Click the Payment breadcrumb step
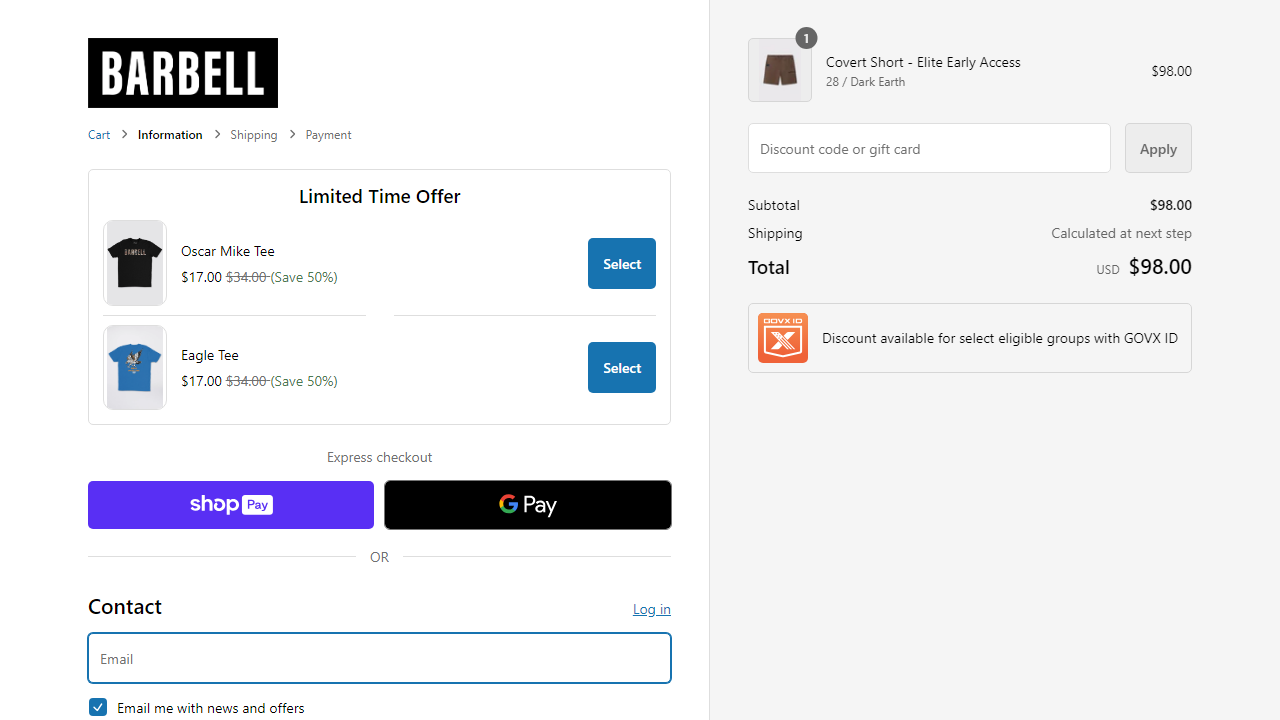The width and height of the screenshot is (1280, 720). [x=328, y=134]
